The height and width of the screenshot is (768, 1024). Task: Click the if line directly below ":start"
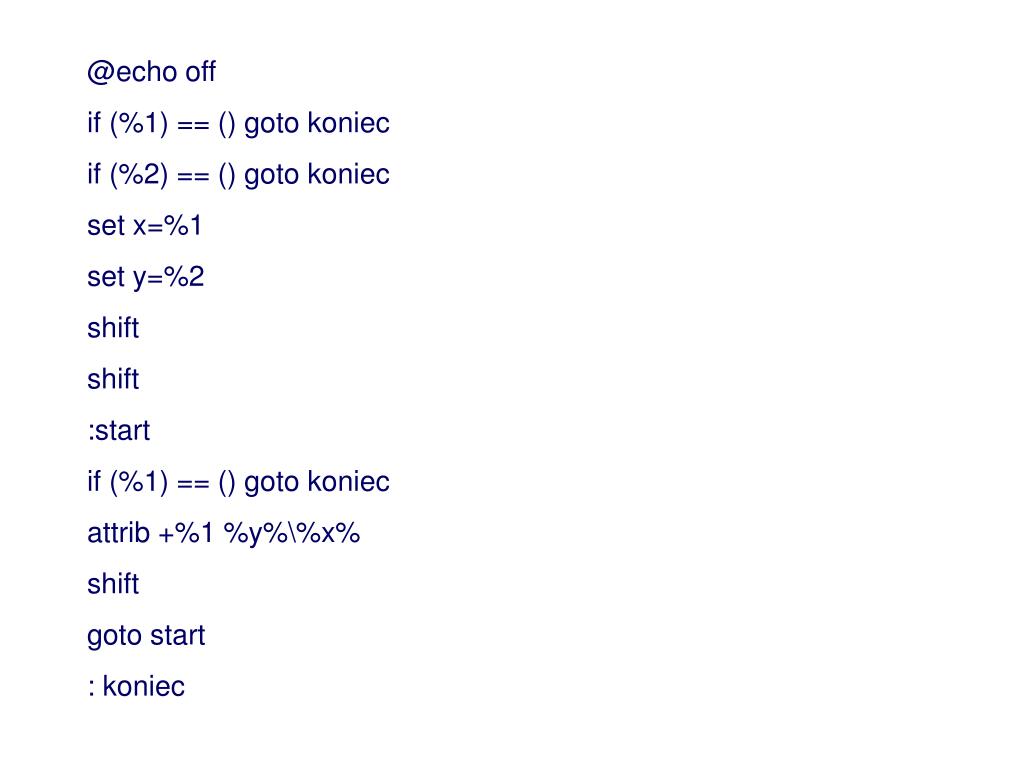(238, 482)
